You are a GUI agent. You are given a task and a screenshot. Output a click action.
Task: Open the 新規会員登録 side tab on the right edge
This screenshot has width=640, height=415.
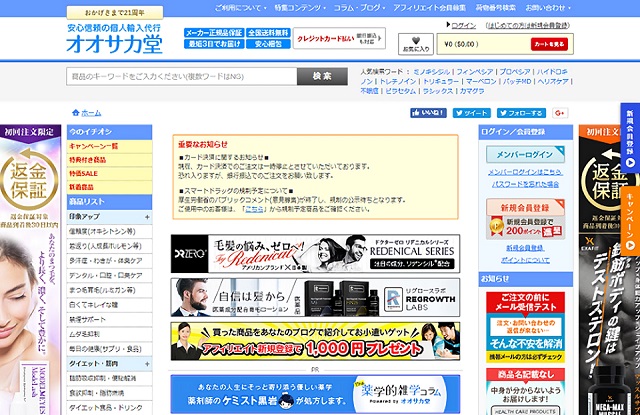(630, 138)
